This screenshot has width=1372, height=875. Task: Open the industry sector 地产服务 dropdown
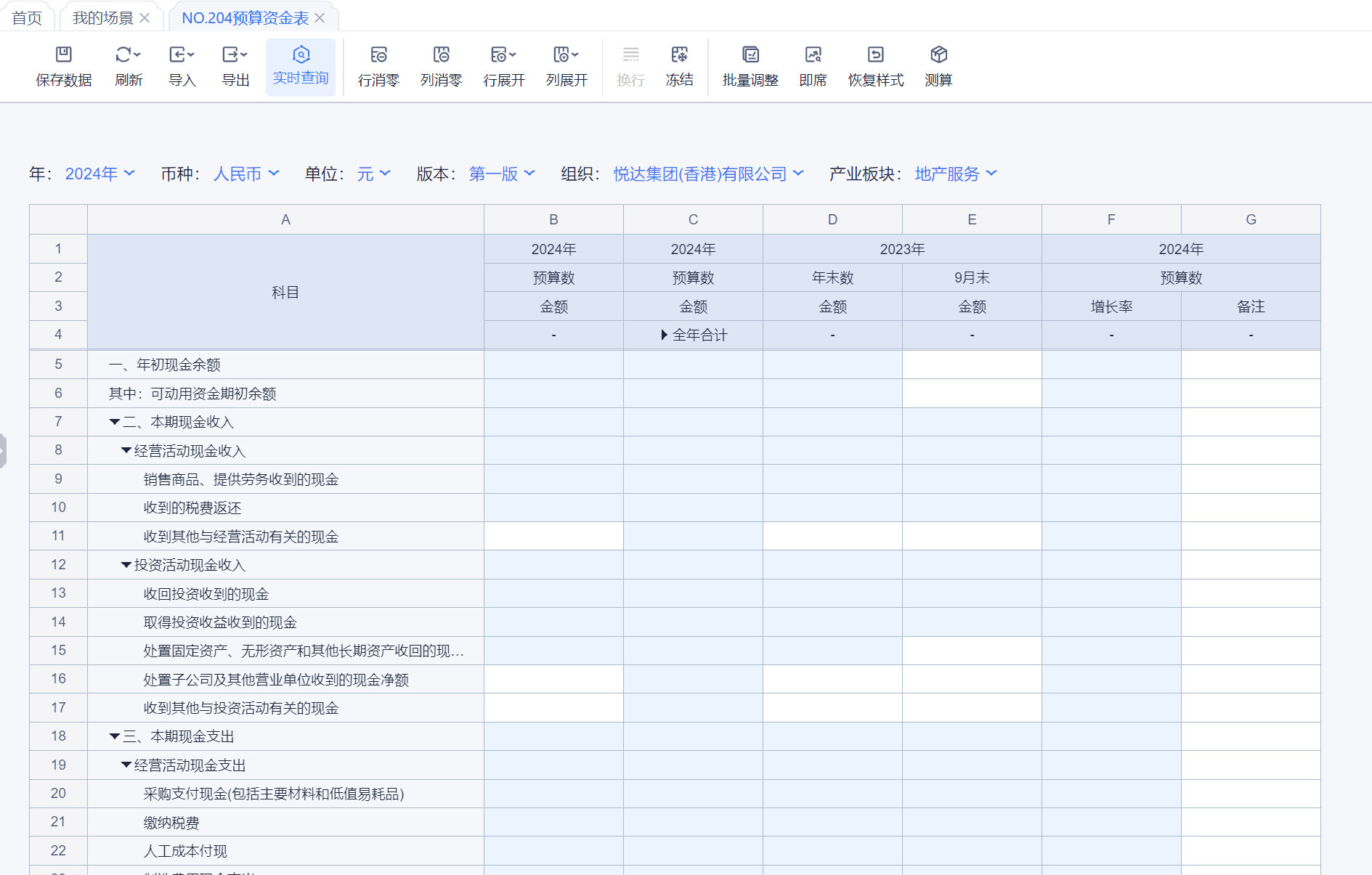coord(955,174)
